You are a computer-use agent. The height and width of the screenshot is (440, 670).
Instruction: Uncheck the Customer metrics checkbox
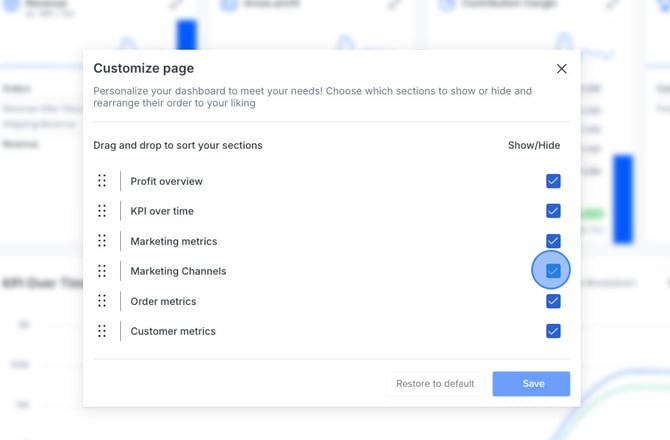(x=553, y=331)
